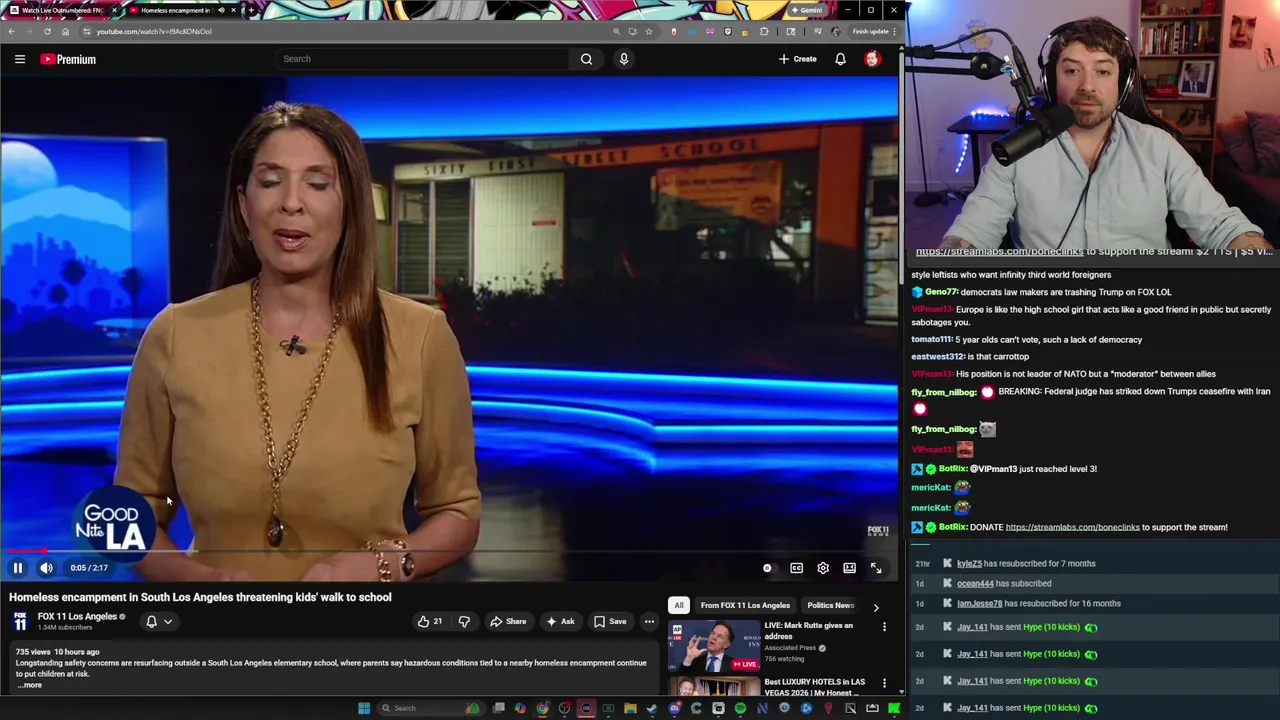Open notification bell dropdown for FOX 11 channel
Viewport: 1280px width, 720px height.
point(159,622)
